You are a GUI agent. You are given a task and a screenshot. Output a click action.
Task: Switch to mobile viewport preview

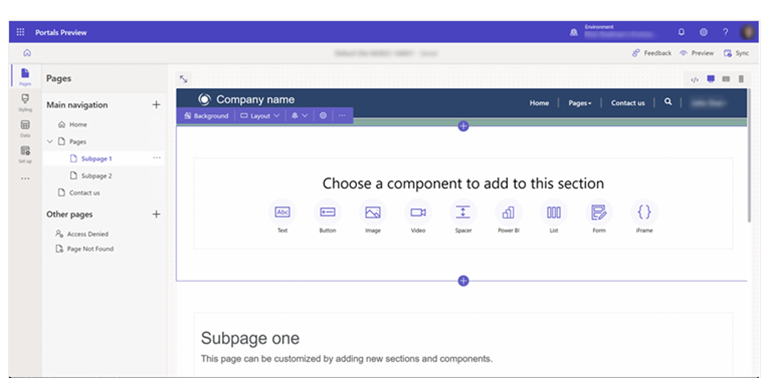pyautogui.click(x=741, y=79)
